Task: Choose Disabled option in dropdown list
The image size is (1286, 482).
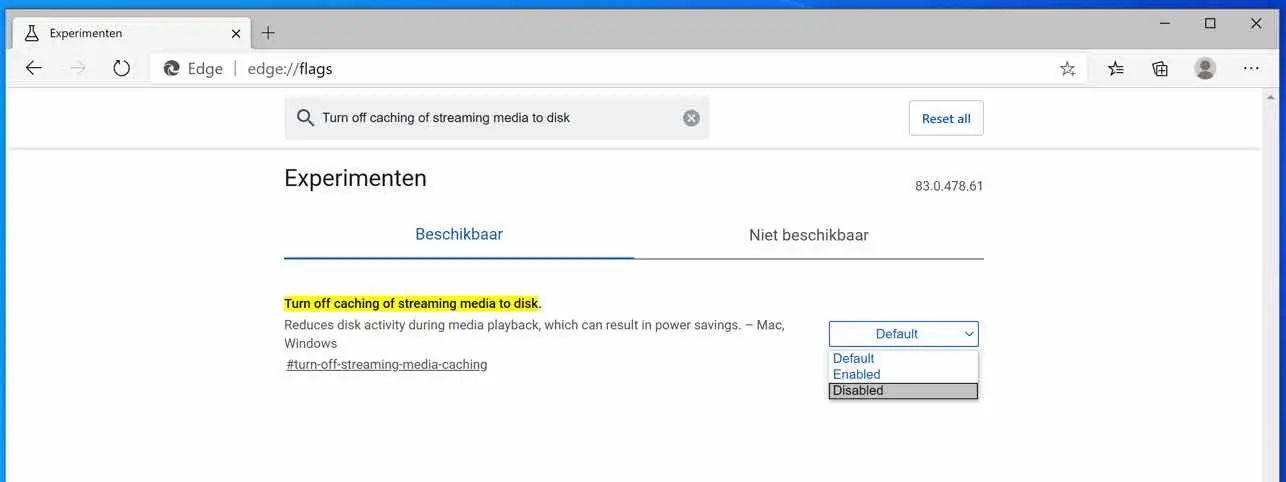Action: pyautogui.click(x=904, y=391)
